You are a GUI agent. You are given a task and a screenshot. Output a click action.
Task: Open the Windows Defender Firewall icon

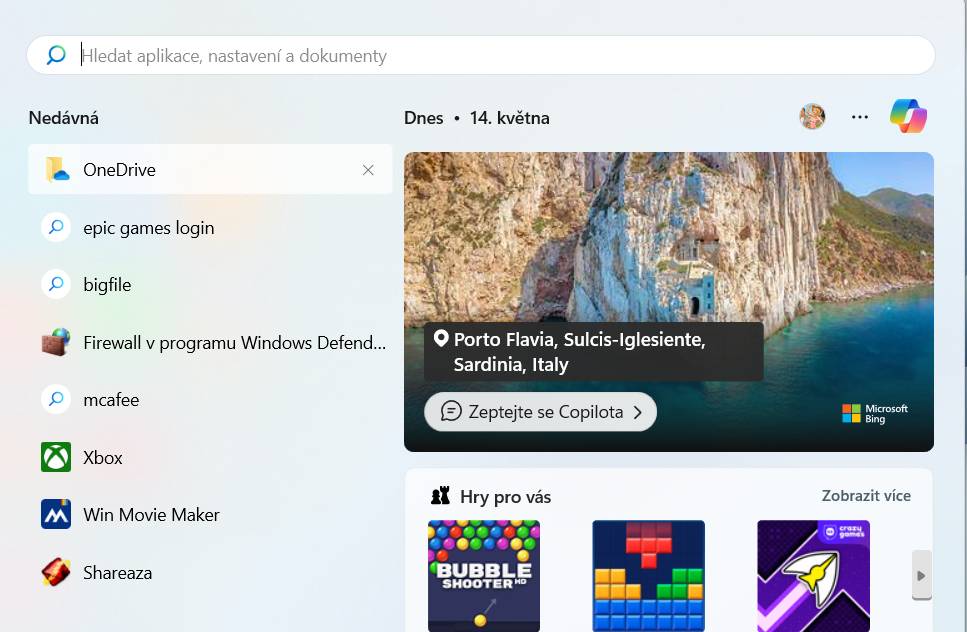[x=56, y=342]
